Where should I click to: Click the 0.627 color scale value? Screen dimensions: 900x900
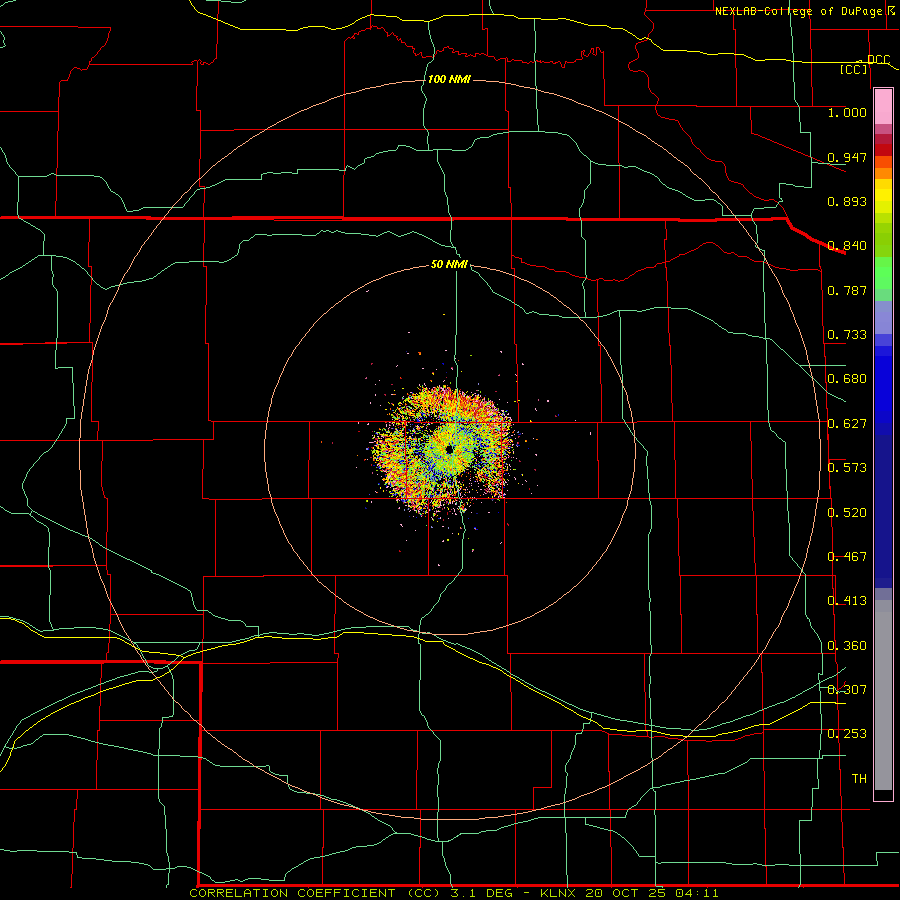click(847, 424)
